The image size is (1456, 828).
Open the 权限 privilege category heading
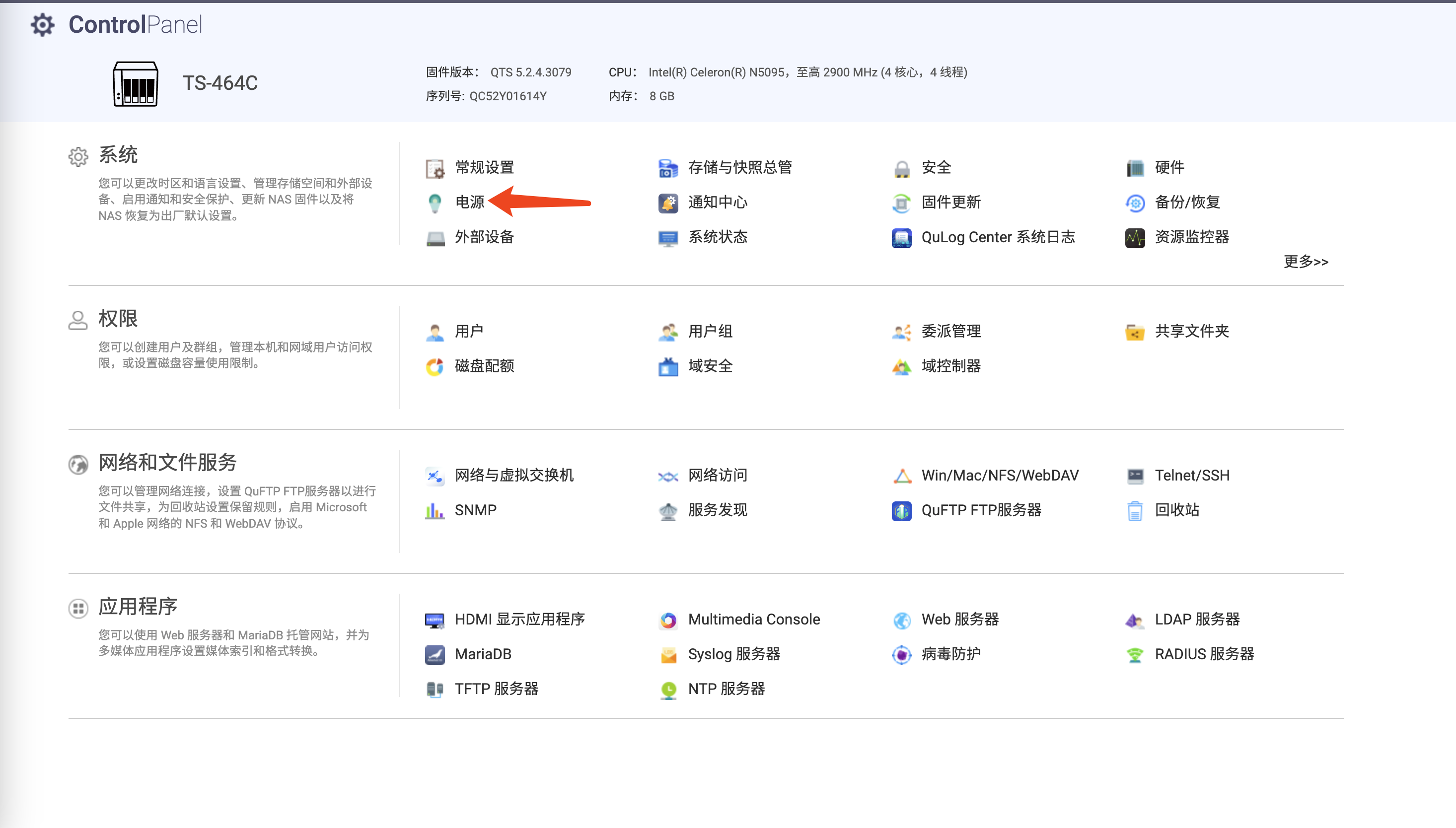[x=118, y=319]
